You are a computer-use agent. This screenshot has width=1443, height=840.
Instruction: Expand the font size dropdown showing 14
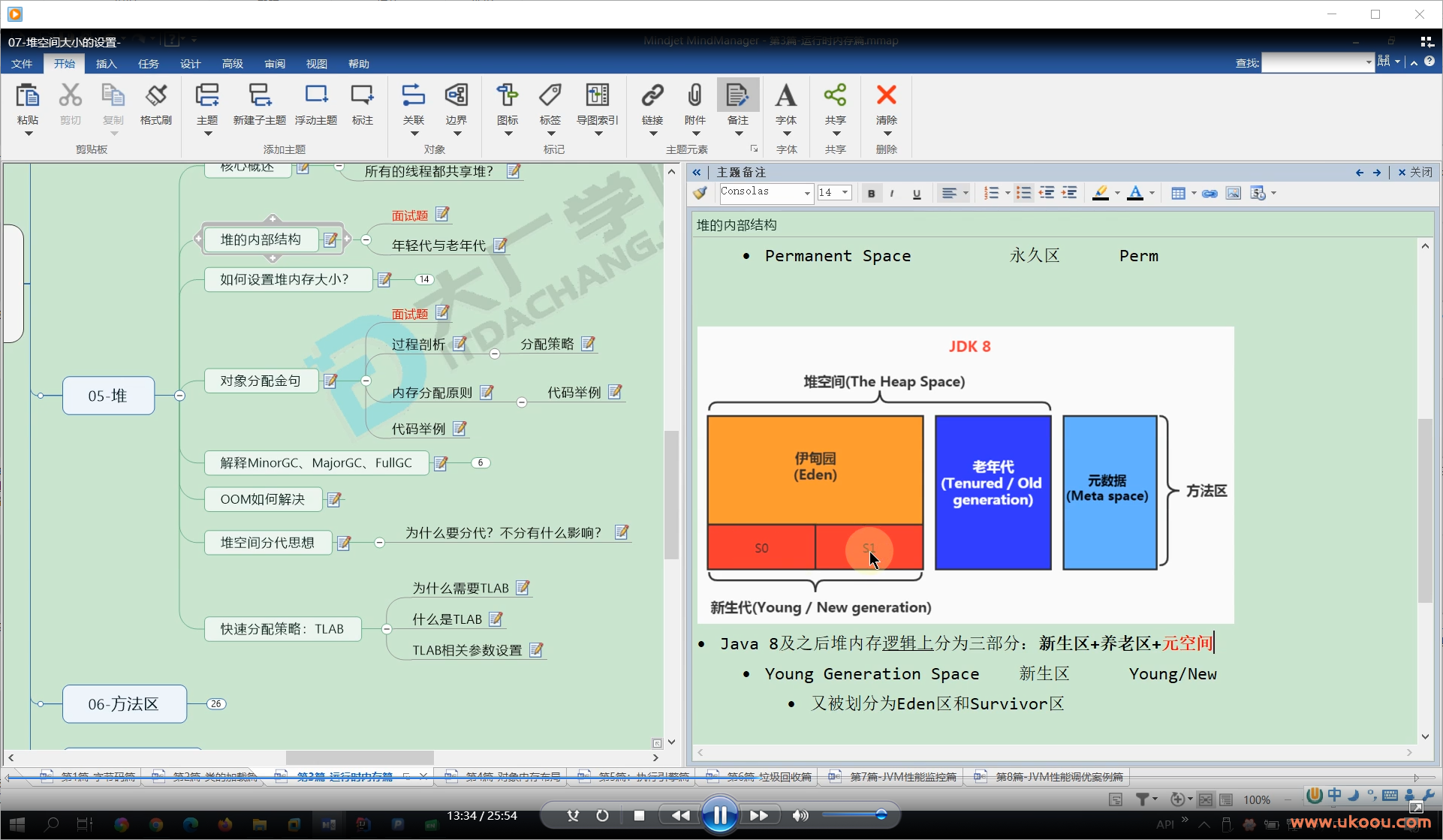pyautogui.click(x=845, y=192)
